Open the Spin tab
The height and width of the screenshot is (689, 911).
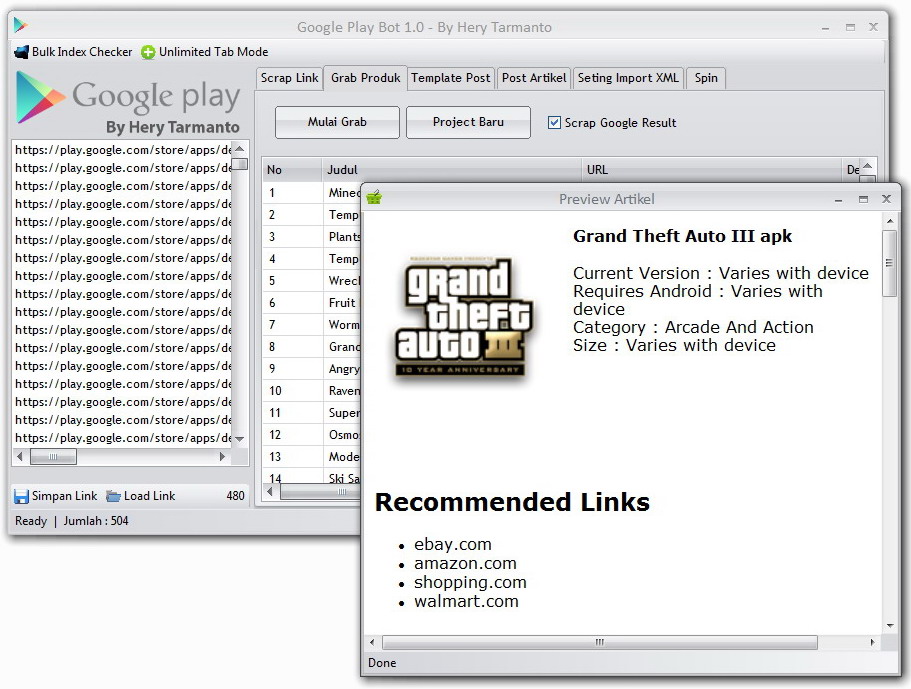click(x=706, y=78)
